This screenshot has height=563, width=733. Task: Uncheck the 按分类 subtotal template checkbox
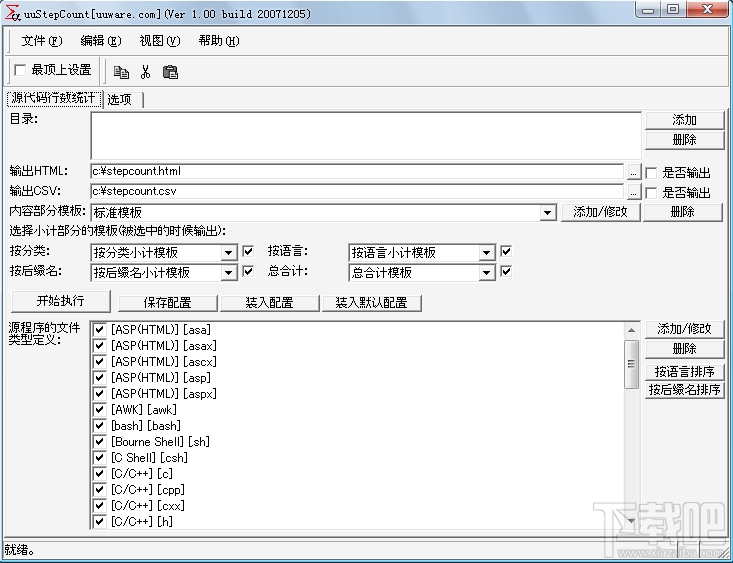[x=248, y=252]
